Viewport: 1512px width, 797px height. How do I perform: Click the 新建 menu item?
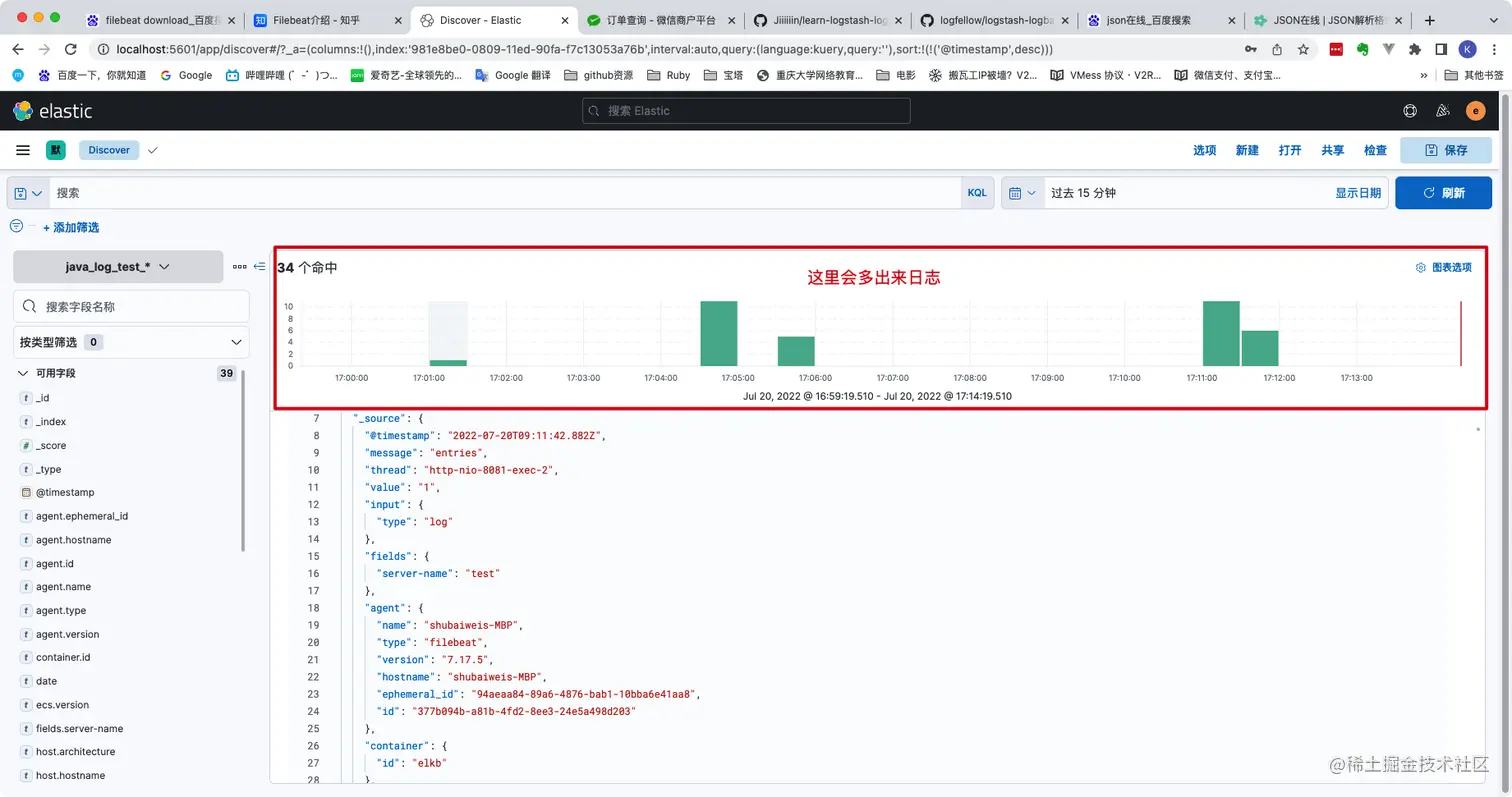(1247, 150)
